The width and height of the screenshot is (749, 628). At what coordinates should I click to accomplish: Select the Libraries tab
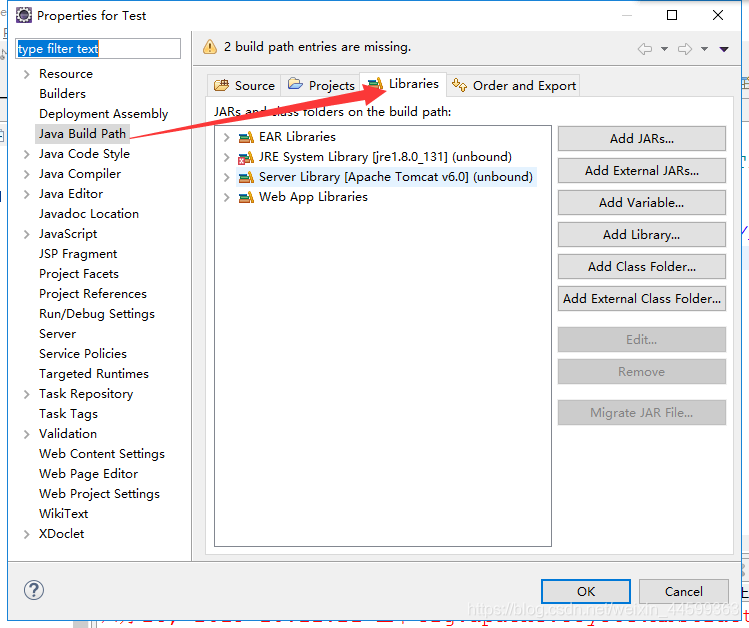click(x=403, y=84)
